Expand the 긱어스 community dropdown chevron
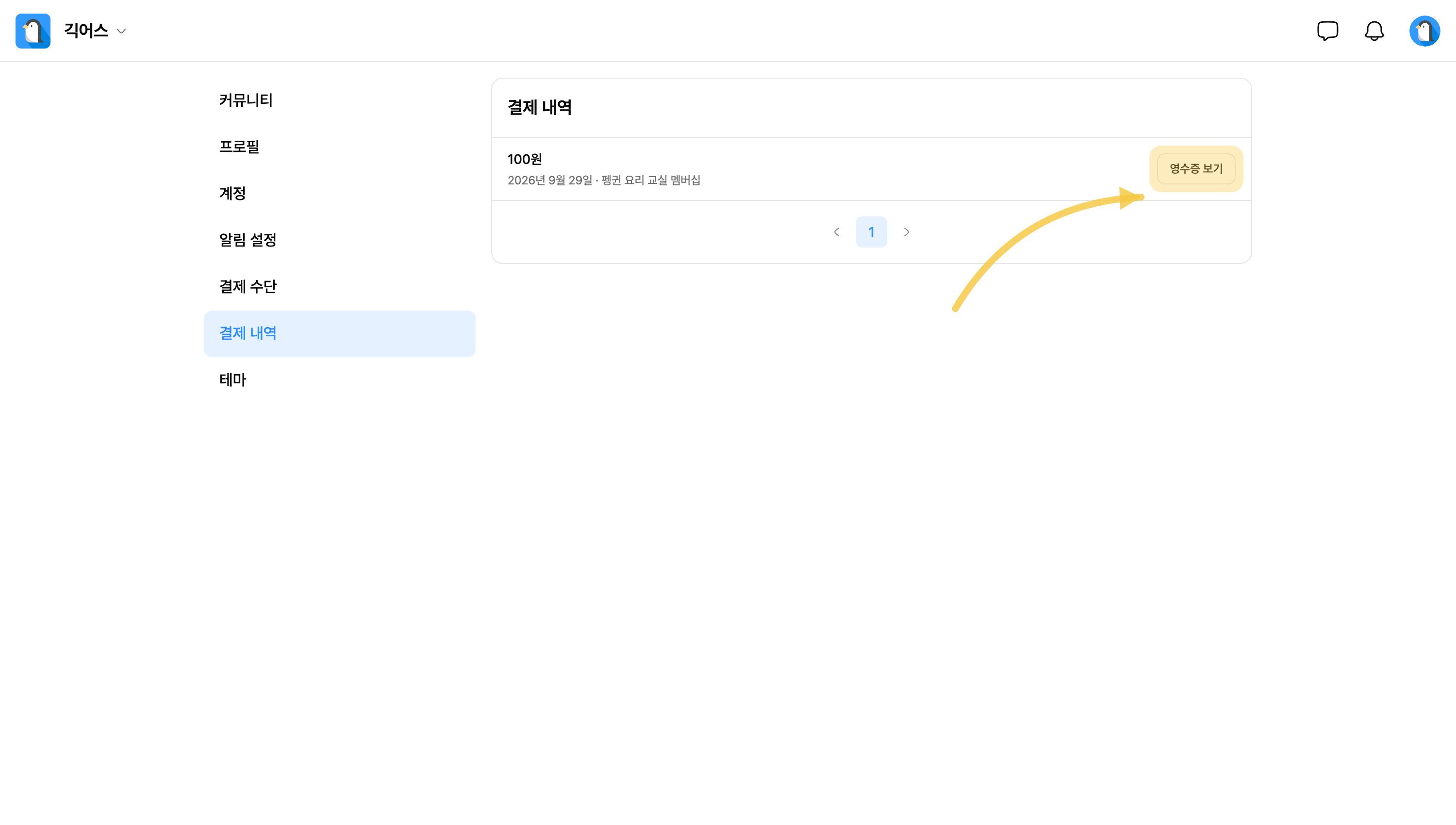 [121, 31]
